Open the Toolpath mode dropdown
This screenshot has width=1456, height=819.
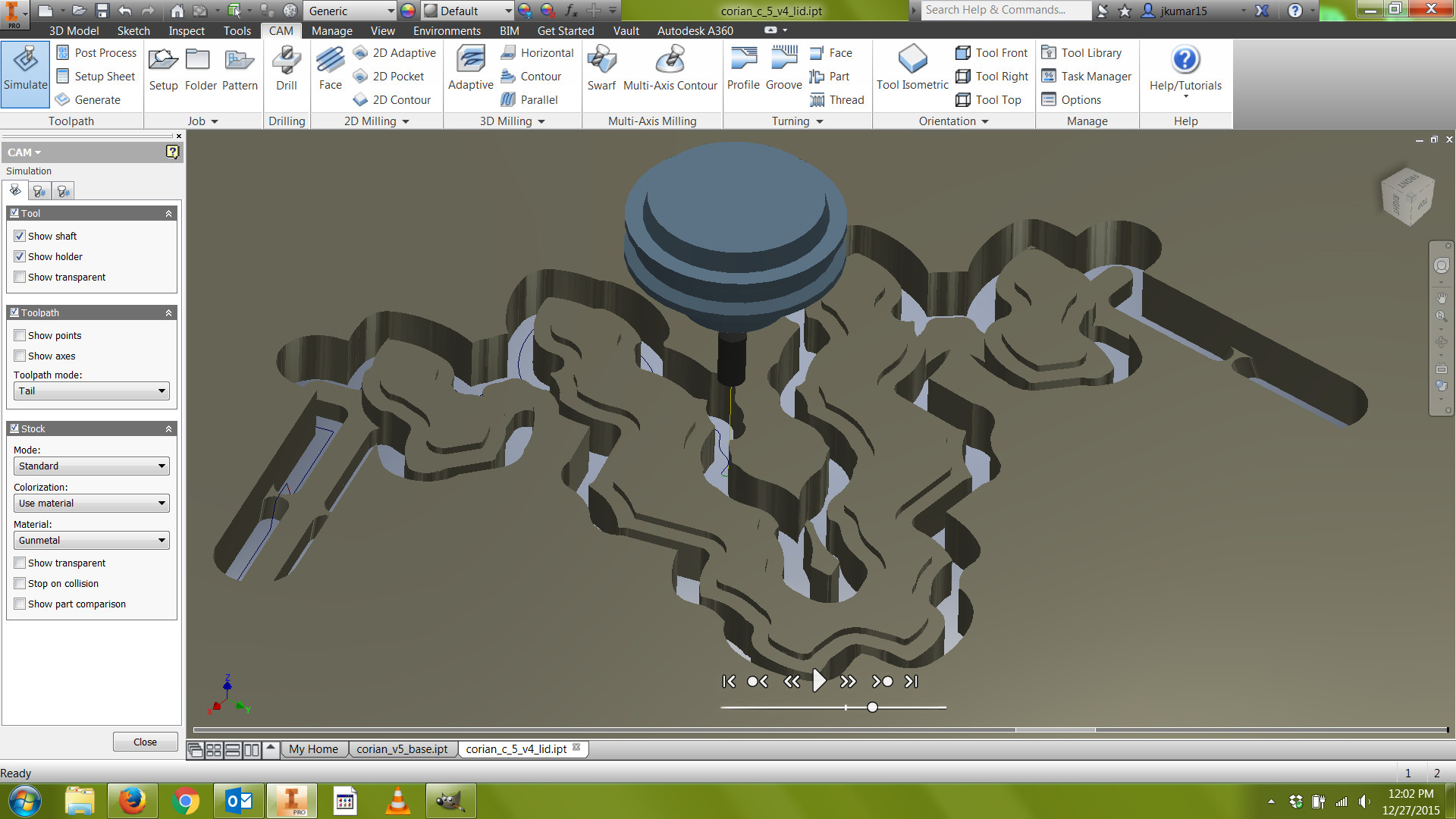pos(91,391)
